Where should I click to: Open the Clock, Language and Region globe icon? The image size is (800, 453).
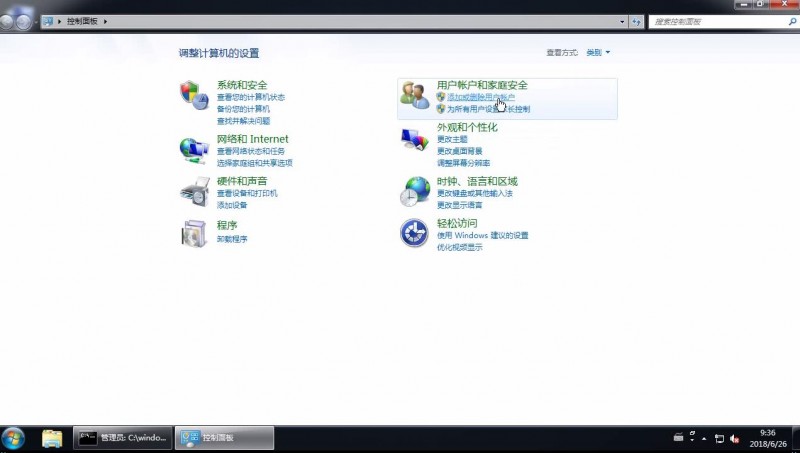click(x=415, y=191)
